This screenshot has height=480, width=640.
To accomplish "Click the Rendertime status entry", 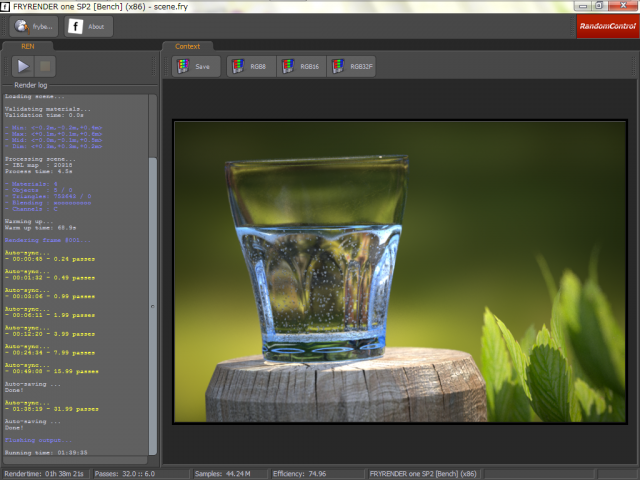I will click(x=44, y=474).
